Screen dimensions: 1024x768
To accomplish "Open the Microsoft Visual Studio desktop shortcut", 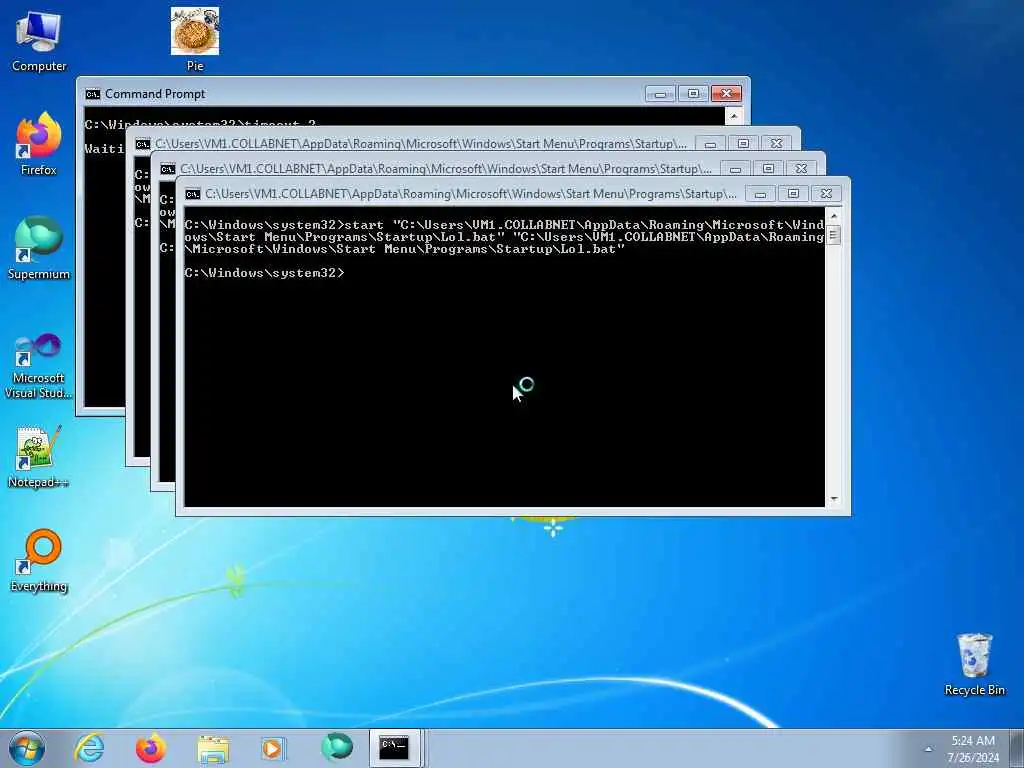I will click(39, 366).
